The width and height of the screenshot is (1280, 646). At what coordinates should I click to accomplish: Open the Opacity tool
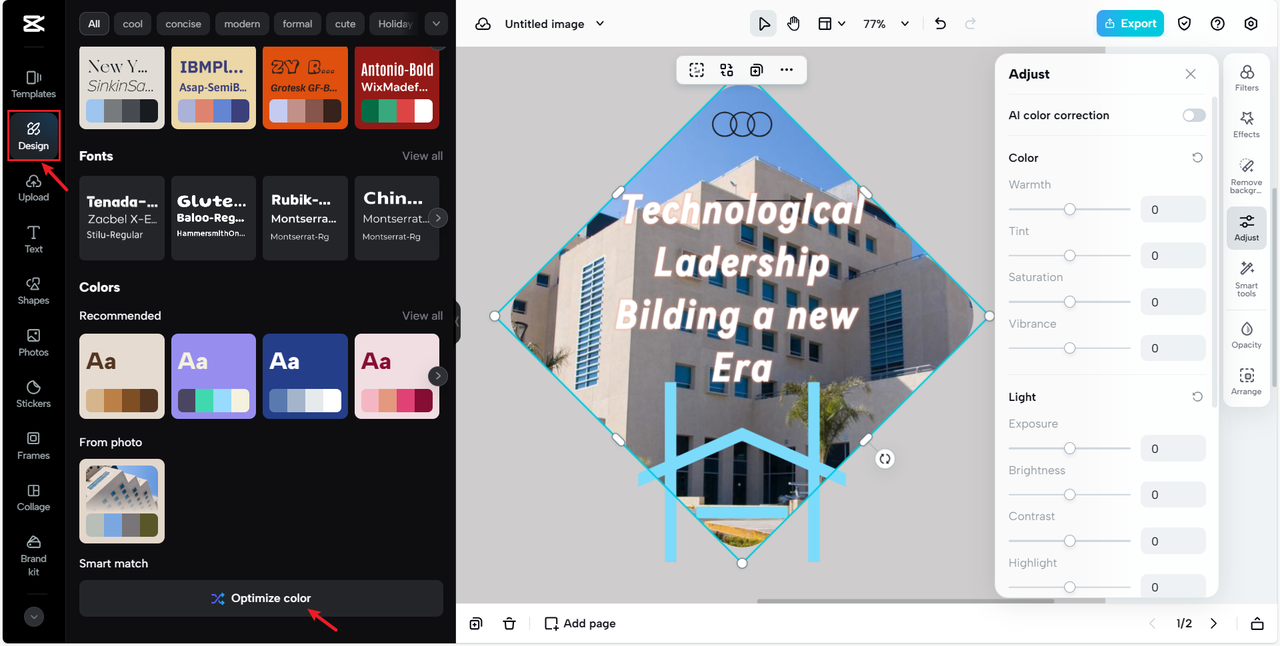point(1247,335)
